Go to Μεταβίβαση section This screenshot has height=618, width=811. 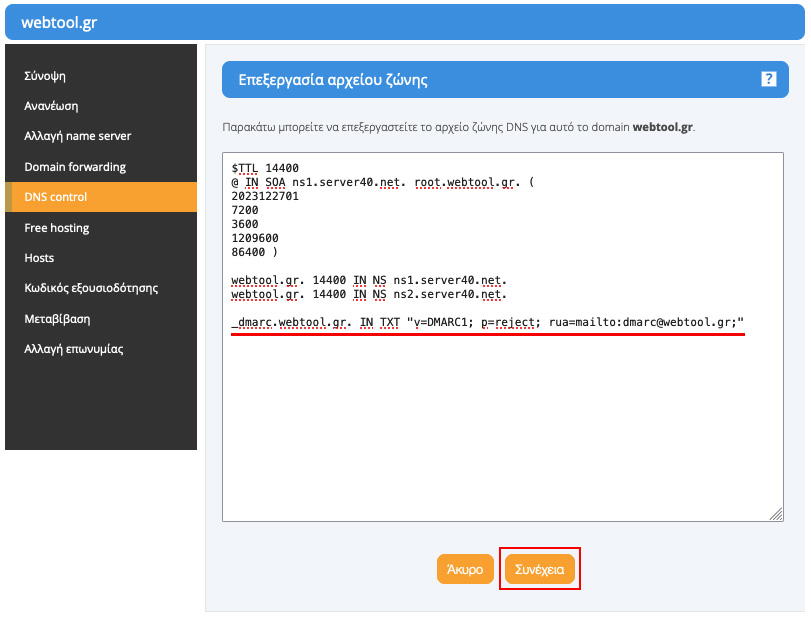pos(57,319)
